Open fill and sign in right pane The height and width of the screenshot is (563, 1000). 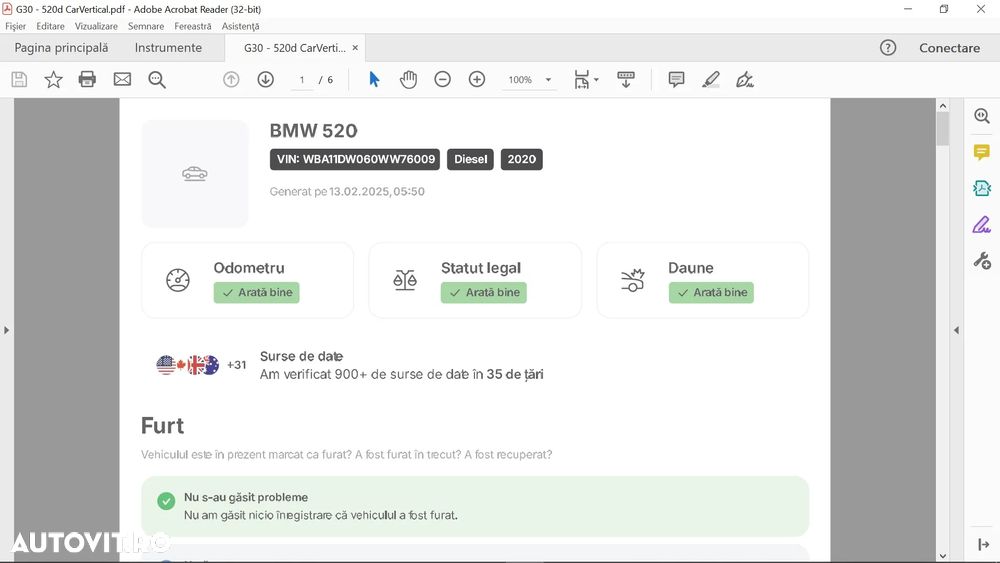pyautogui.click(x=982, y=224)
